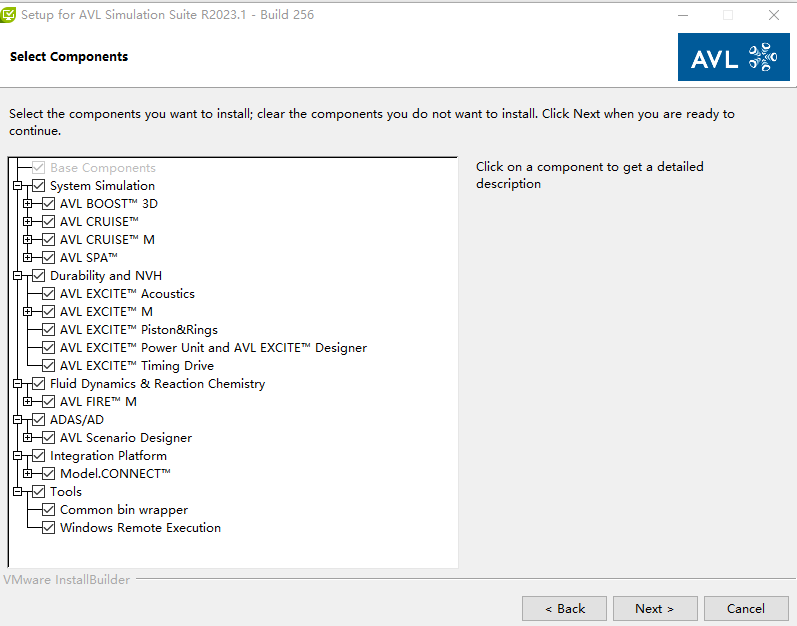
Task: Select Fluid Dynamics & Reaction Chemistry label
Action: (158, 384)
